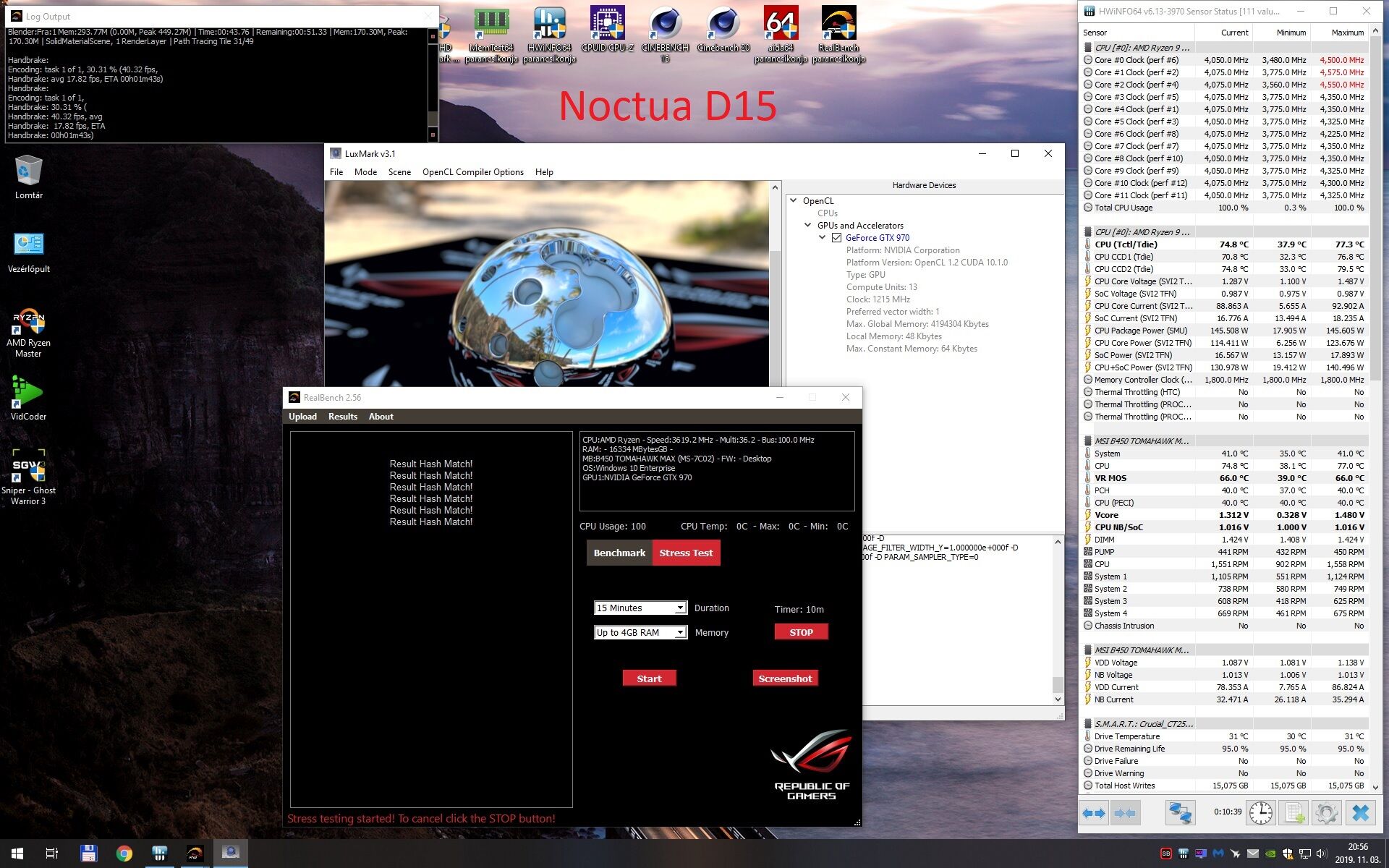Uncheck the GeForce GTX 970 device checkbox
The image size is (1389, 868).
837,238
